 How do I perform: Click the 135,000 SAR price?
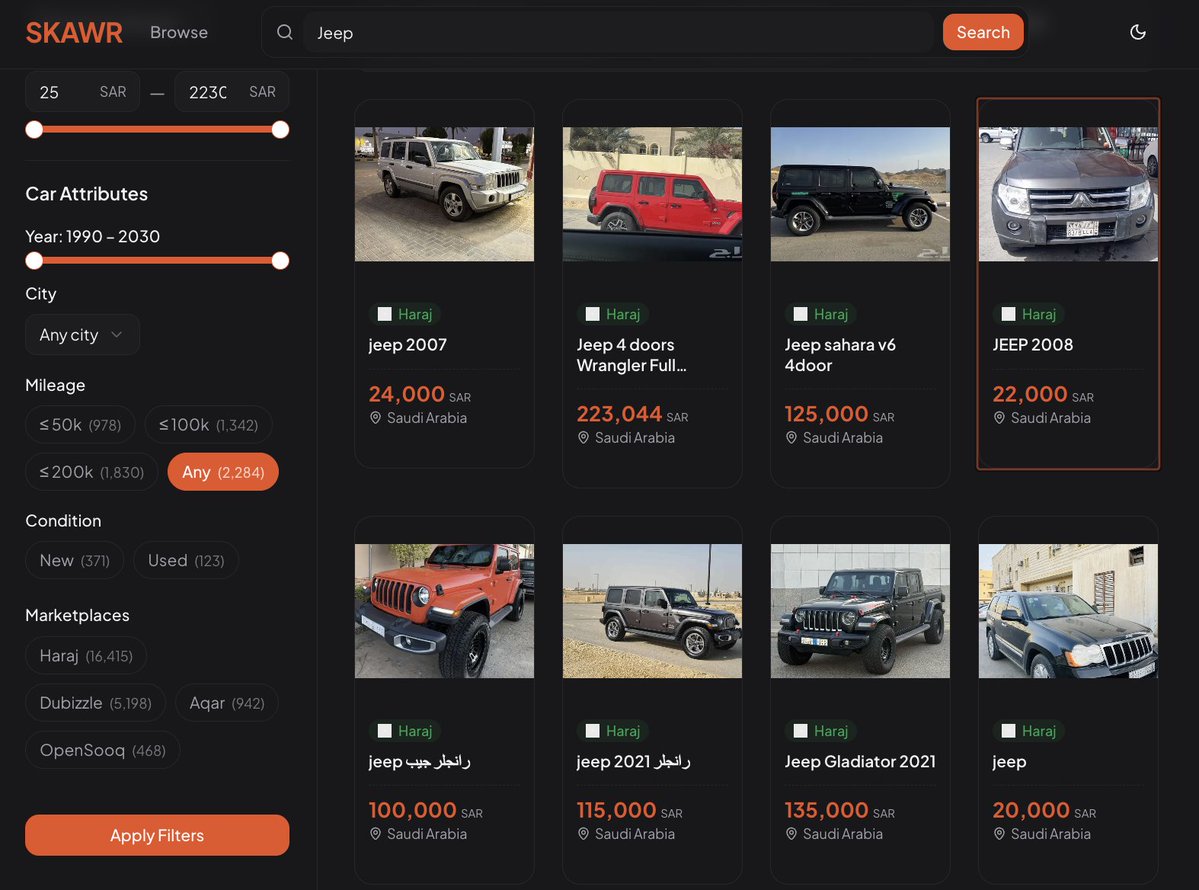(x=839, y=810)
